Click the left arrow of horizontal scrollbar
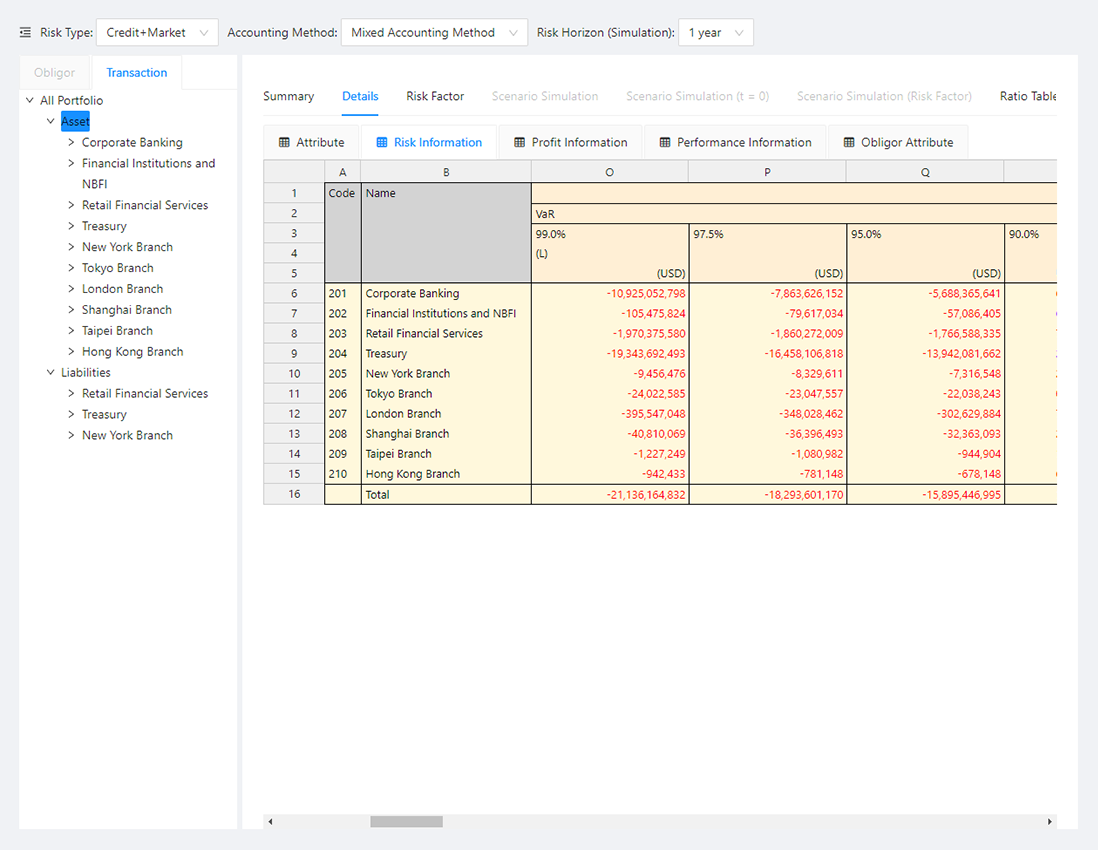Screen dimensions: 1098x850 click(x=271, y=822)
